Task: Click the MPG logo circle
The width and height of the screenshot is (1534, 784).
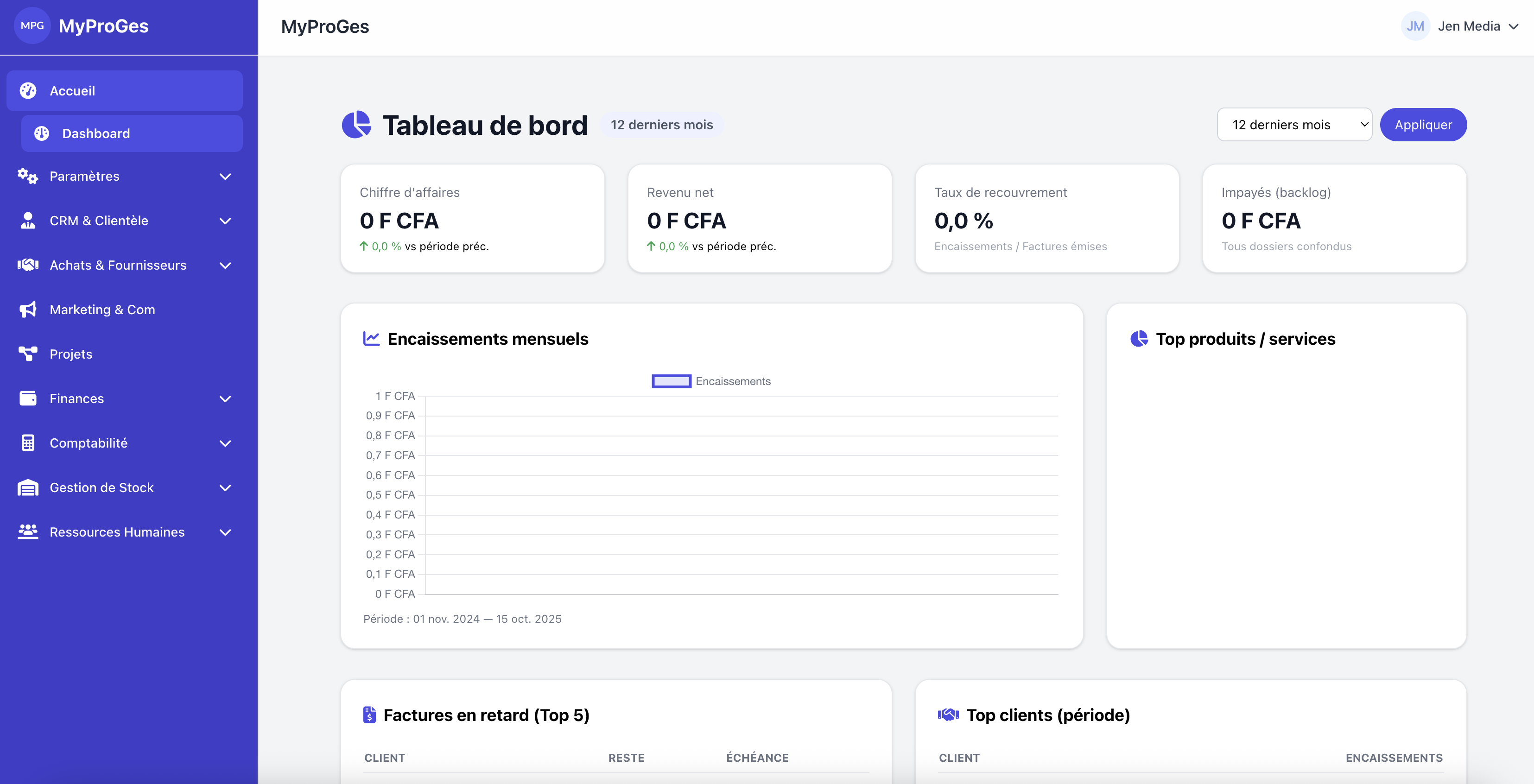Action: pyautogui.click(x=32, y=25)
